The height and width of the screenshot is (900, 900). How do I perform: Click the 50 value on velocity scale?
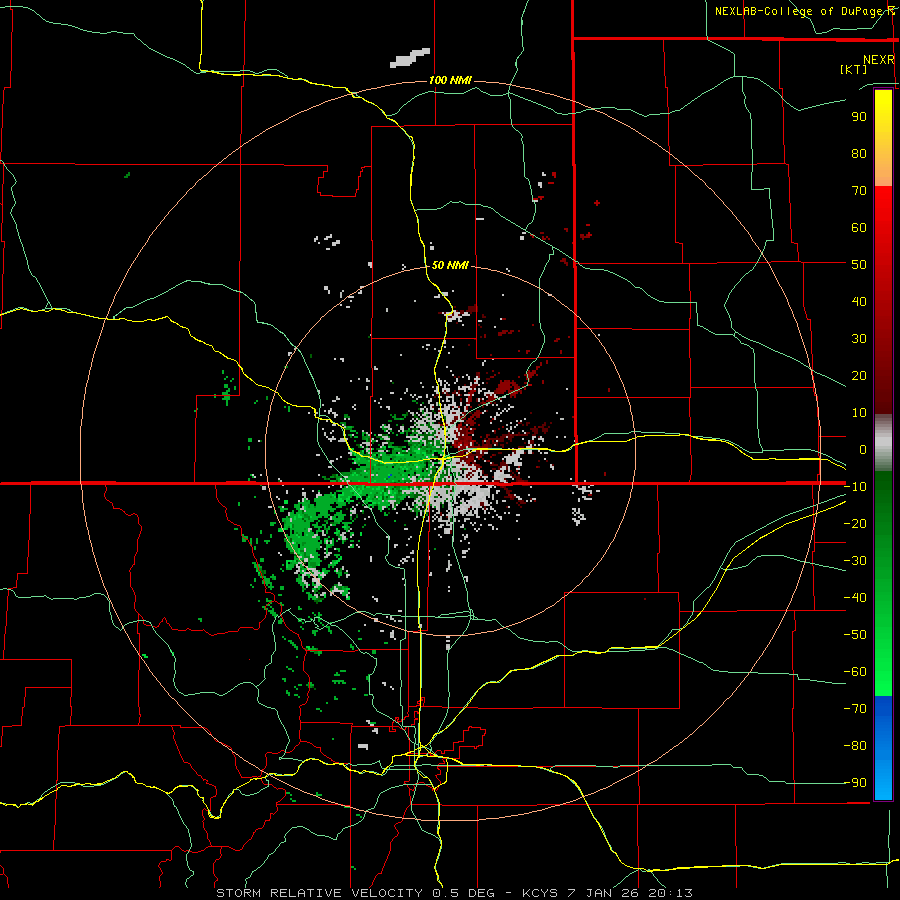coord(859,265)
